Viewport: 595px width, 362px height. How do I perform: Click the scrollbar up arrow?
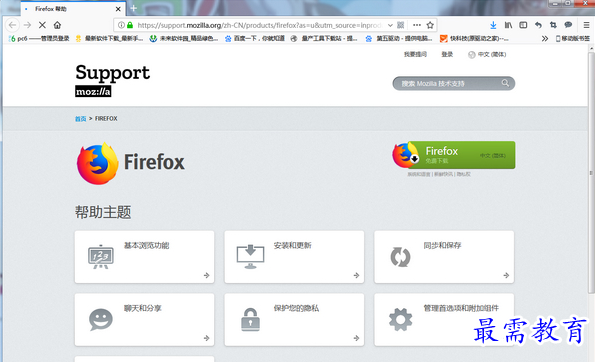pos(591,48)
